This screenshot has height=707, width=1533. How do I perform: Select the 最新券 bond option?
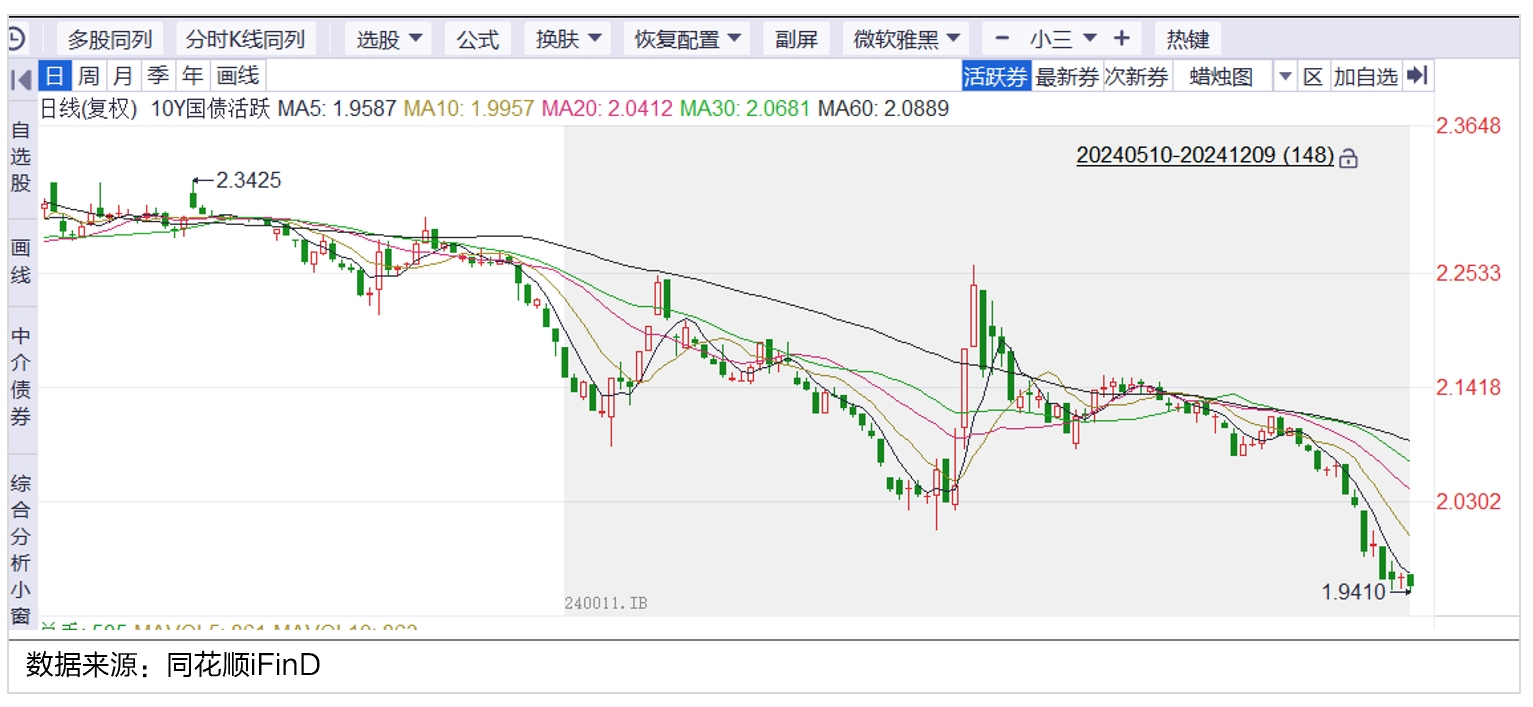tap(1066, 76)
